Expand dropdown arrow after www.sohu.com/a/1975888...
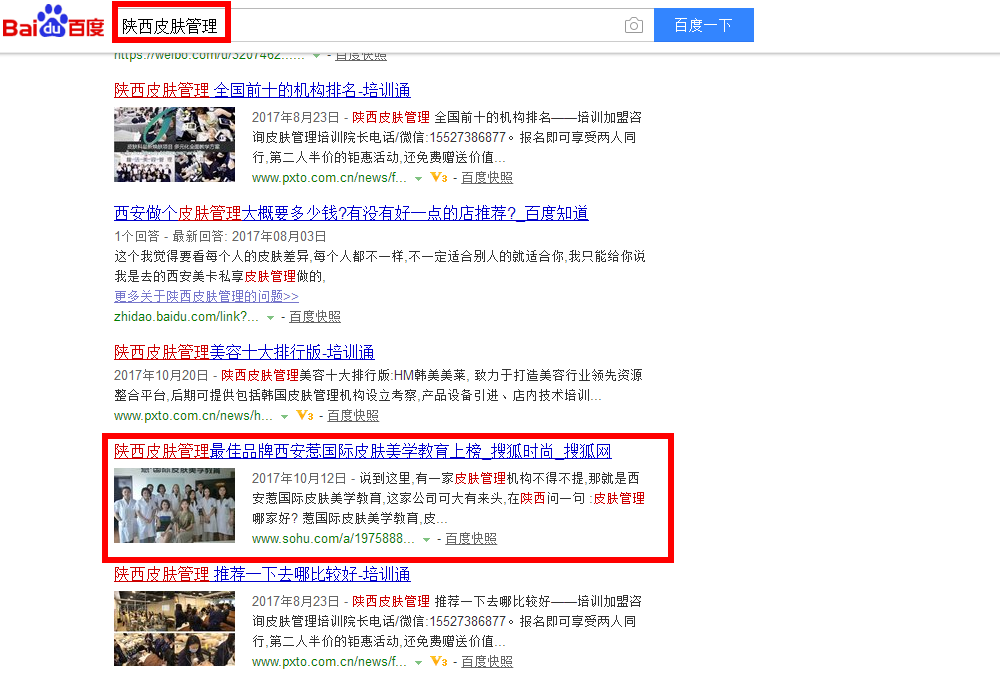Image resolution: width=1000 pixels, height=689 pixels. [x=427, y=539]
